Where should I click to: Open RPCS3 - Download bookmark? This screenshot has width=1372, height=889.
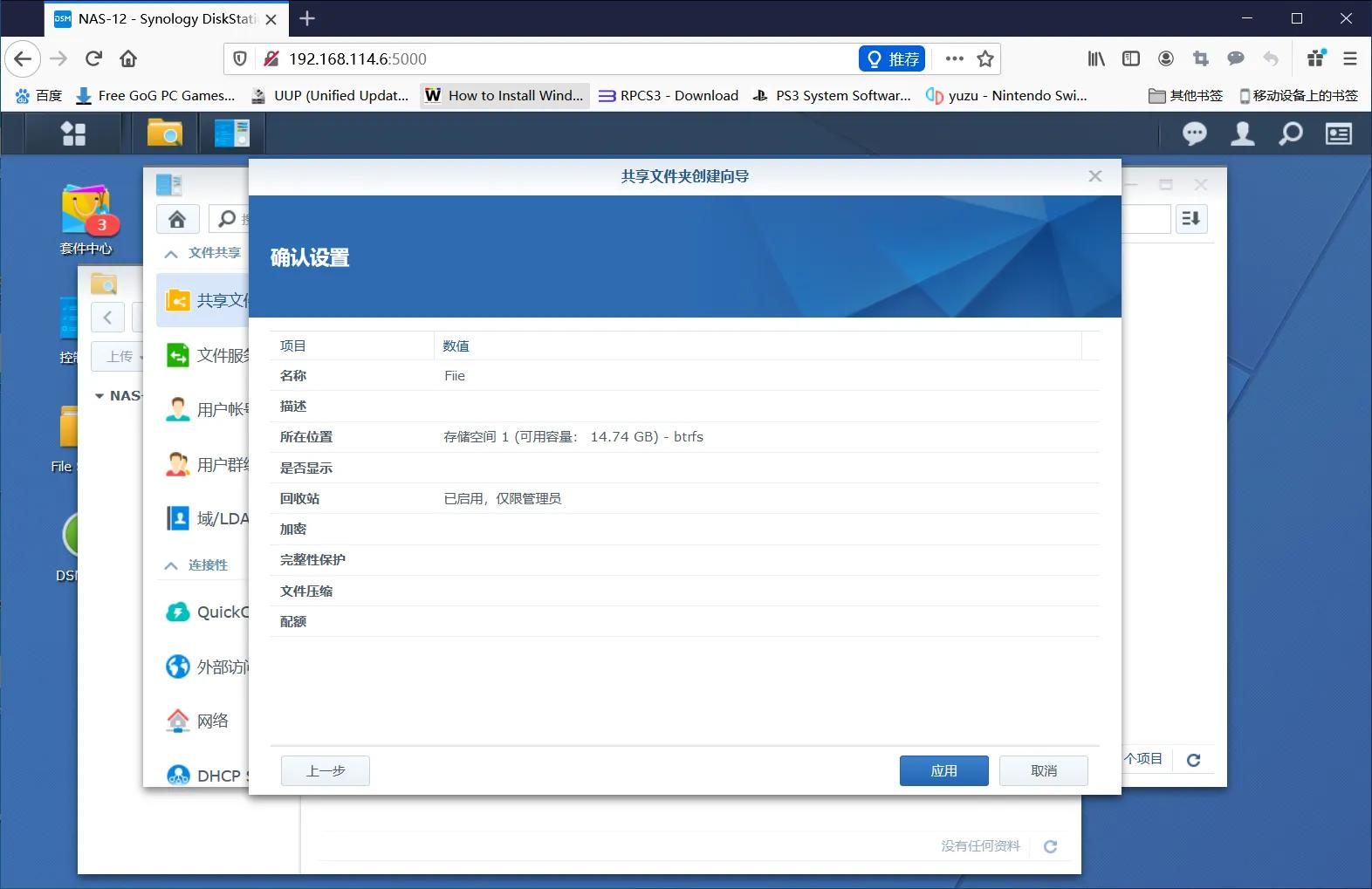[669, 96]
